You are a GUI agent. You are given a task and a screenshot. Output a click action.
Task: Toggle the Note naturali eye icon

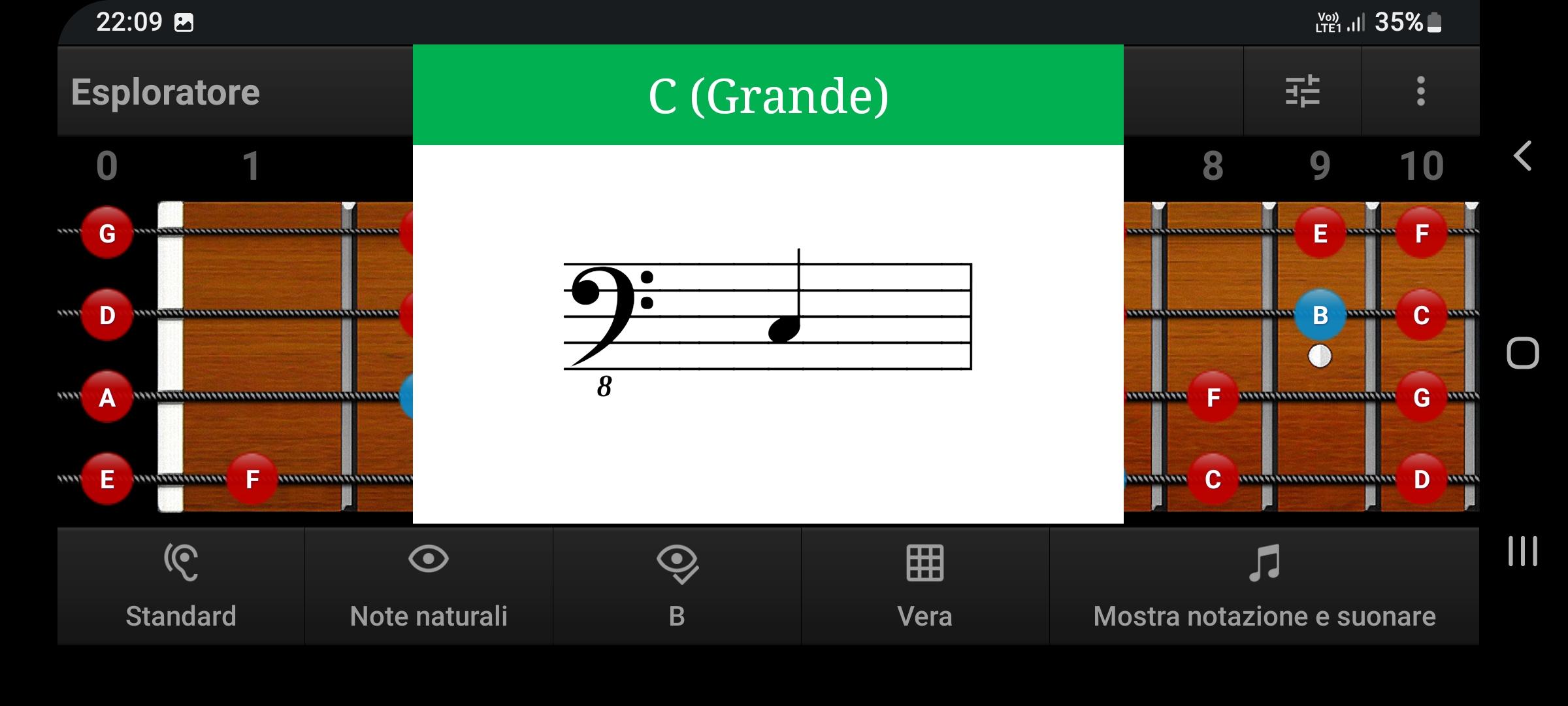tap(429, 559)
